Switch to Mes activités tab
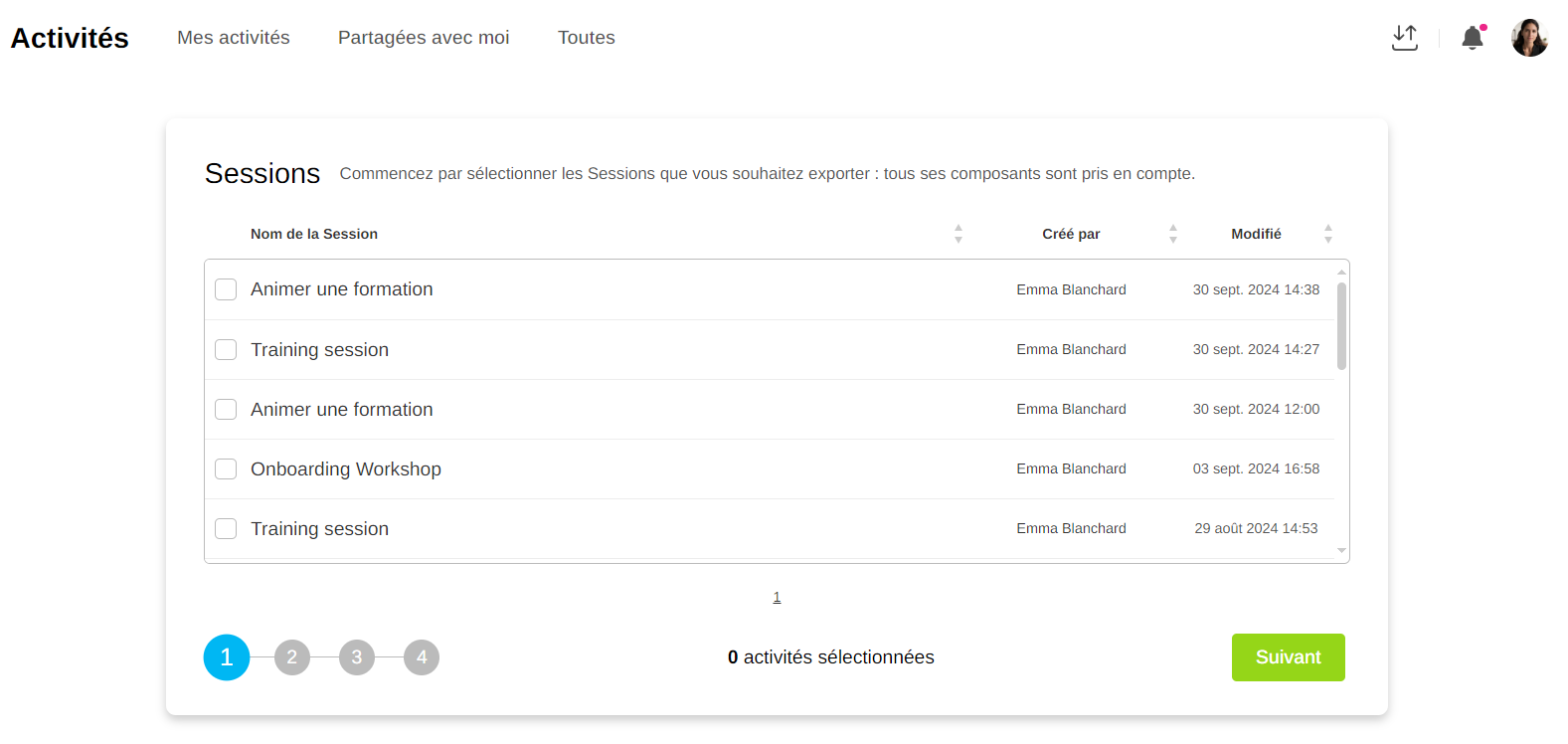This screenshot has width=1568, height=744. point(234,38)
